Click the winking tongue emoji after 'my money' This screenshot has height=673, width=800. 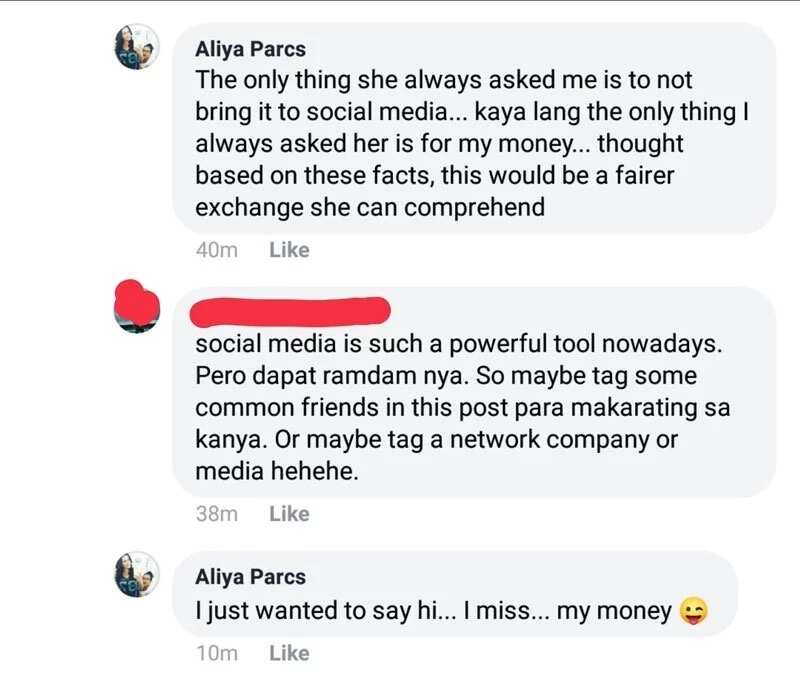click(x=694, y=611)
